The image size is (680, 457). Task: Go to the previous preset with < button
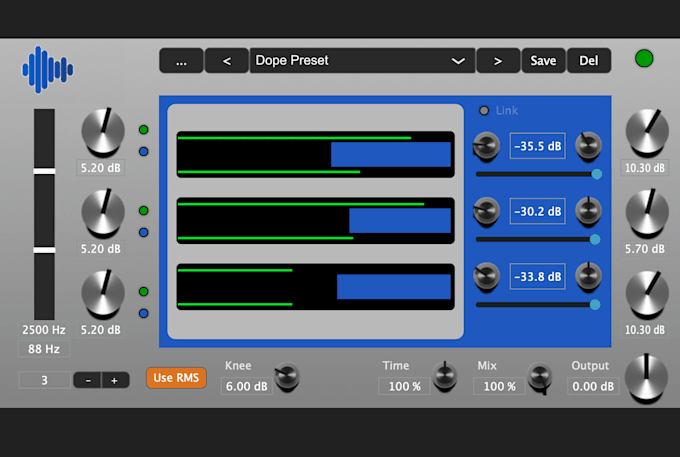pos(227,61)
